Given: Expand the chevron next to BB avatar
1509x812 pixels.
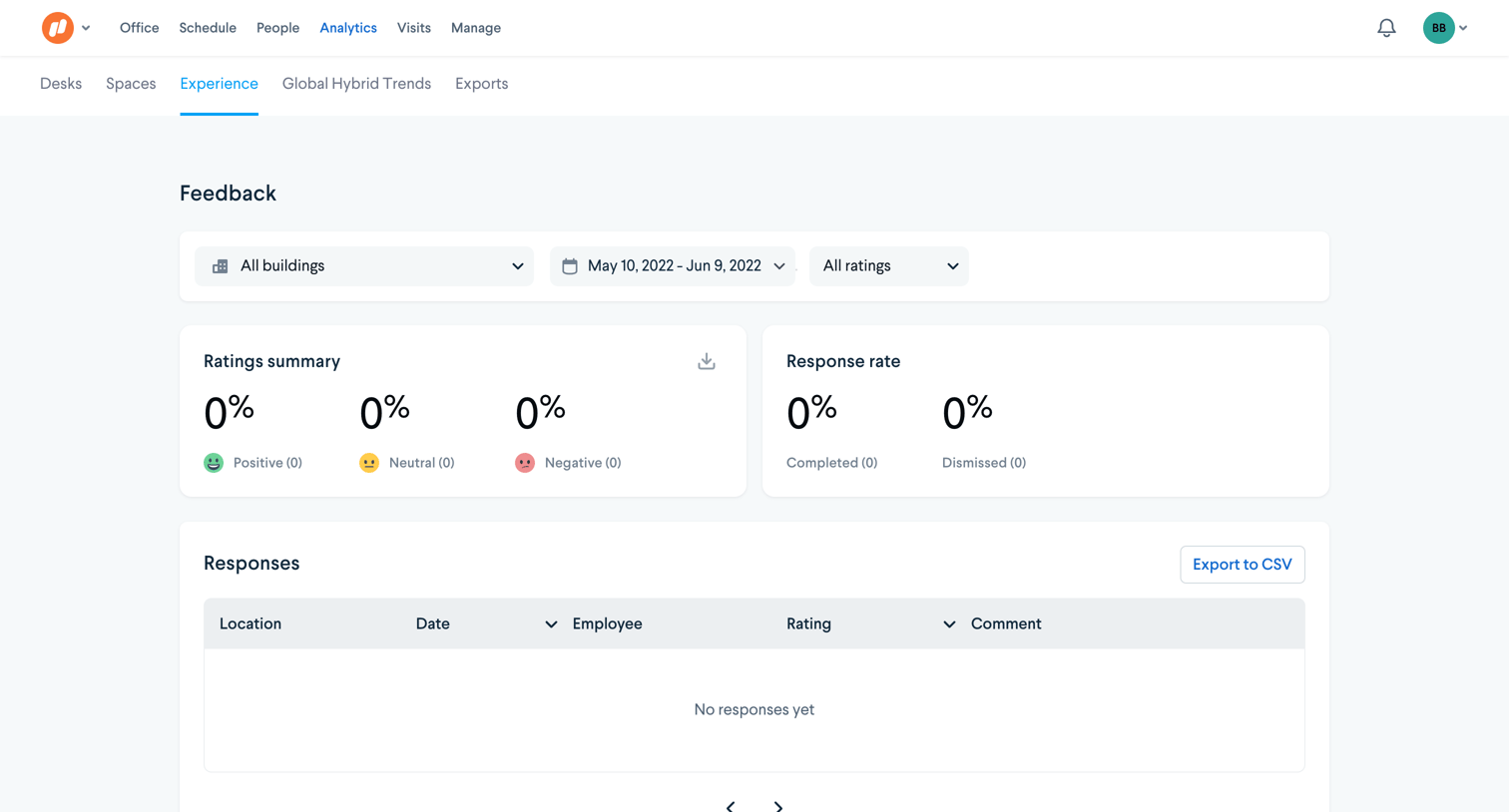Looking at the screenshot, I should tap(1463, 28).
